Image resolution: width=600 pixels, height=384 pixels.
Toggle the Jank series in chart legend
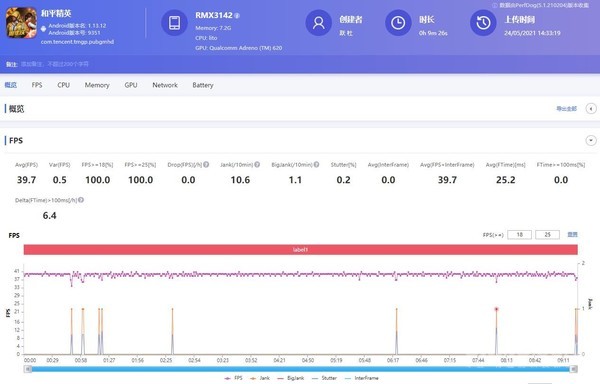point(260,378)
